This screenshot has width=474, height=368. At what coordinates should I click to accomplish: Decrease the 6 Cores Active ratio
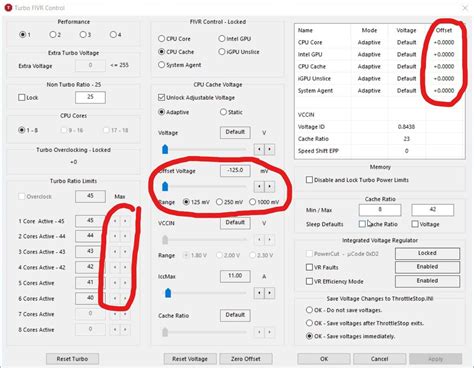[x=115, y=298]
